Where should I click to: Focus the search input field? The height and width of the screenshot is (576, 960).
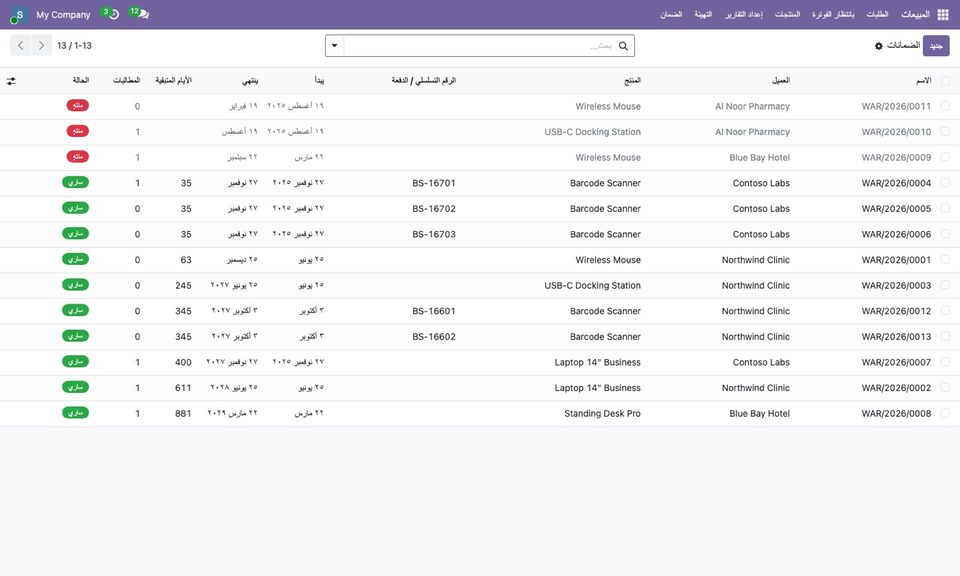(x=481, y=46)
